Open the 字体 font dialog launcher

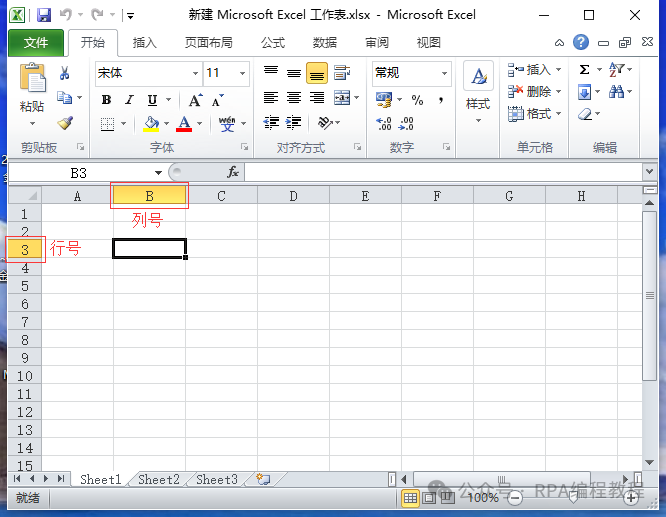click(244, 147)
